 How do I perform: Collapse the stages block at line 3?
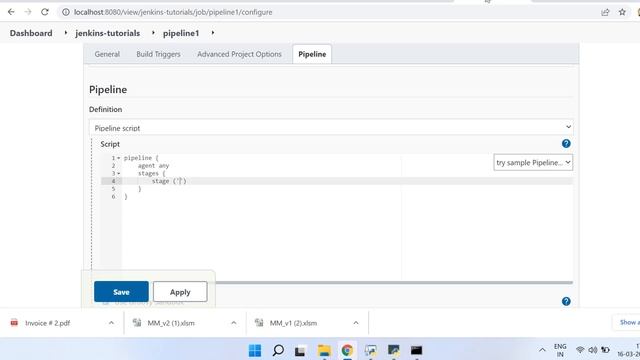118,173
